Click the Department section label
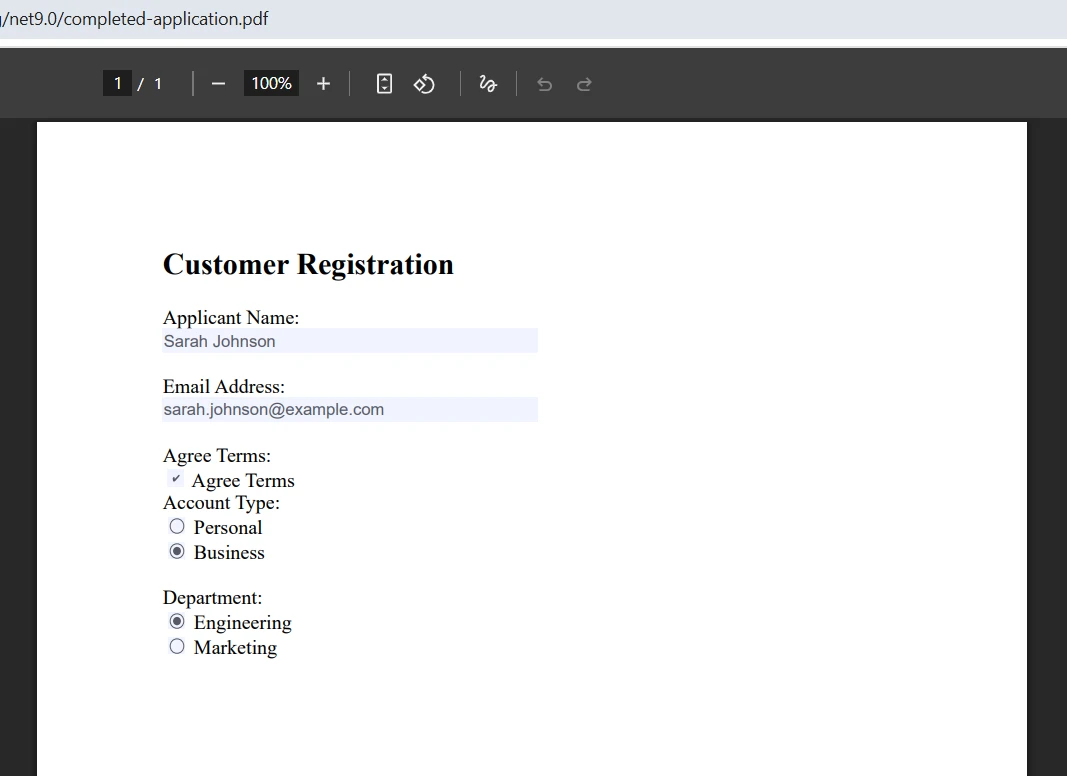Viewport: 1067px width, 776px height. tap(212, 597)
